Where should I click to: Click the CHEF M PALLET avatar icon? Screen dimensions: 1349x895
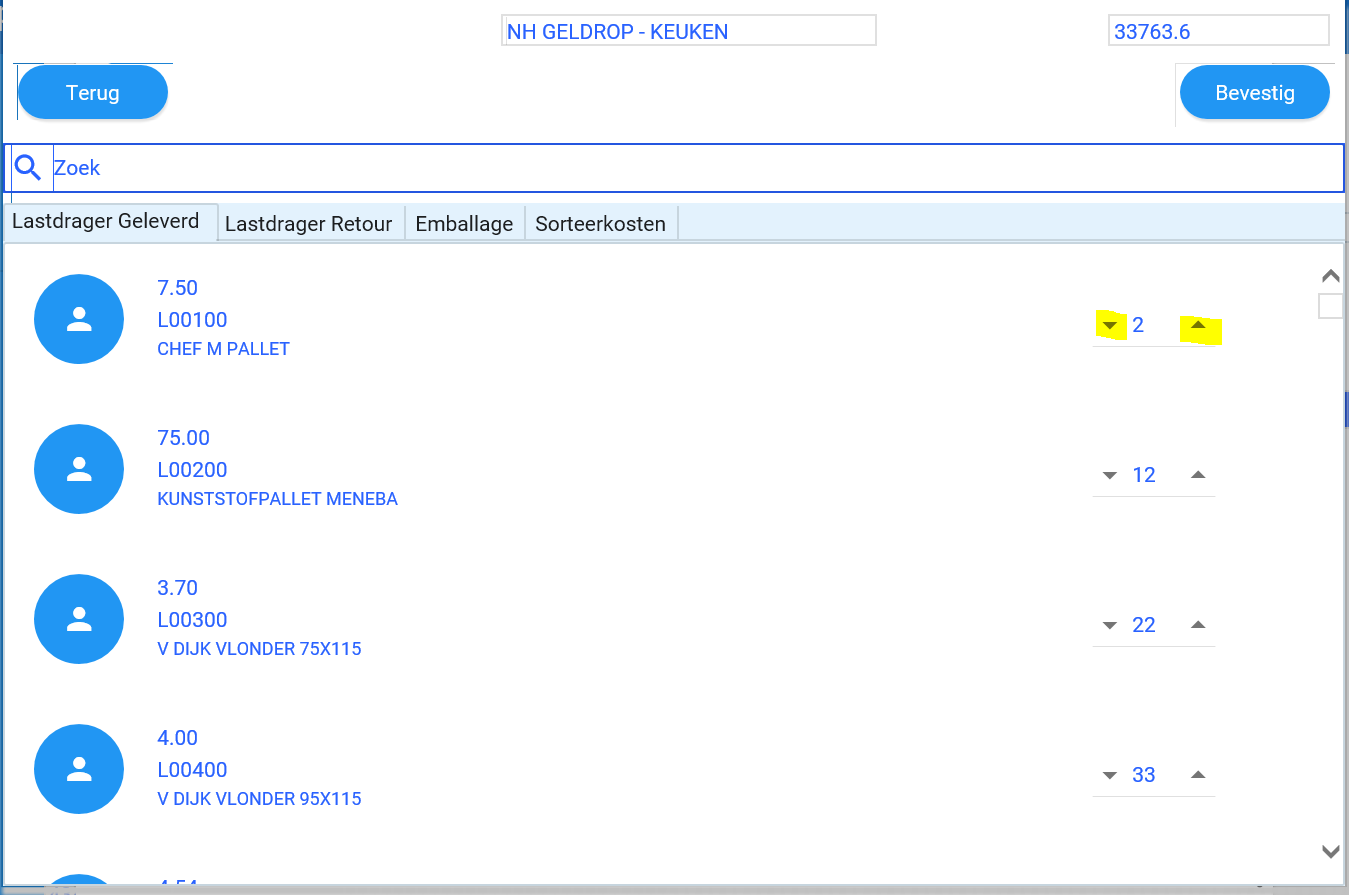[x=79, y=319]
